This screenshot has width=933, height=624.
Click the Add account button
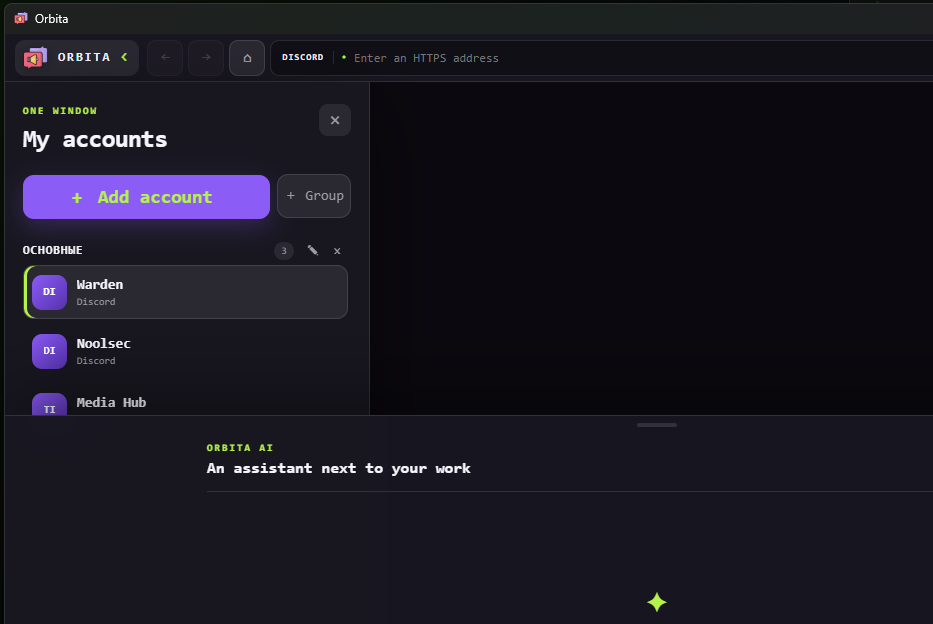[x=146, y=197]
